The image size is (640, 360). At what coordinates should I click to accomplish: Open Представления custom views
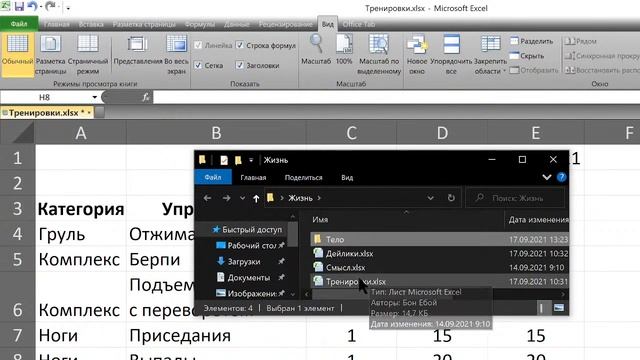click(138, 51)
